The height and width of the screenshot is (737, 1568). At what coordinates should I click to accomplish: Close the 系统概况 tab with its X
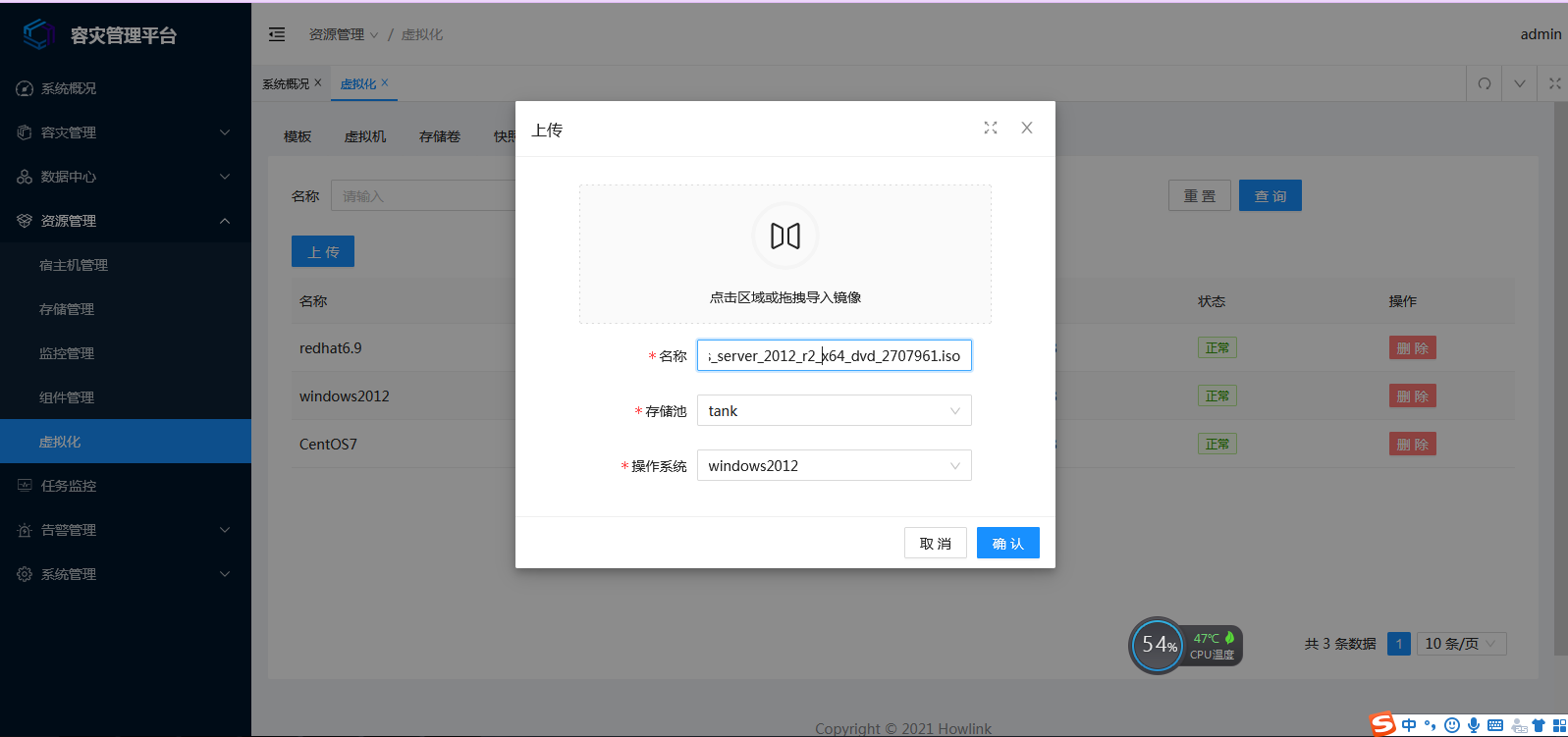click(x=318, y=82)
